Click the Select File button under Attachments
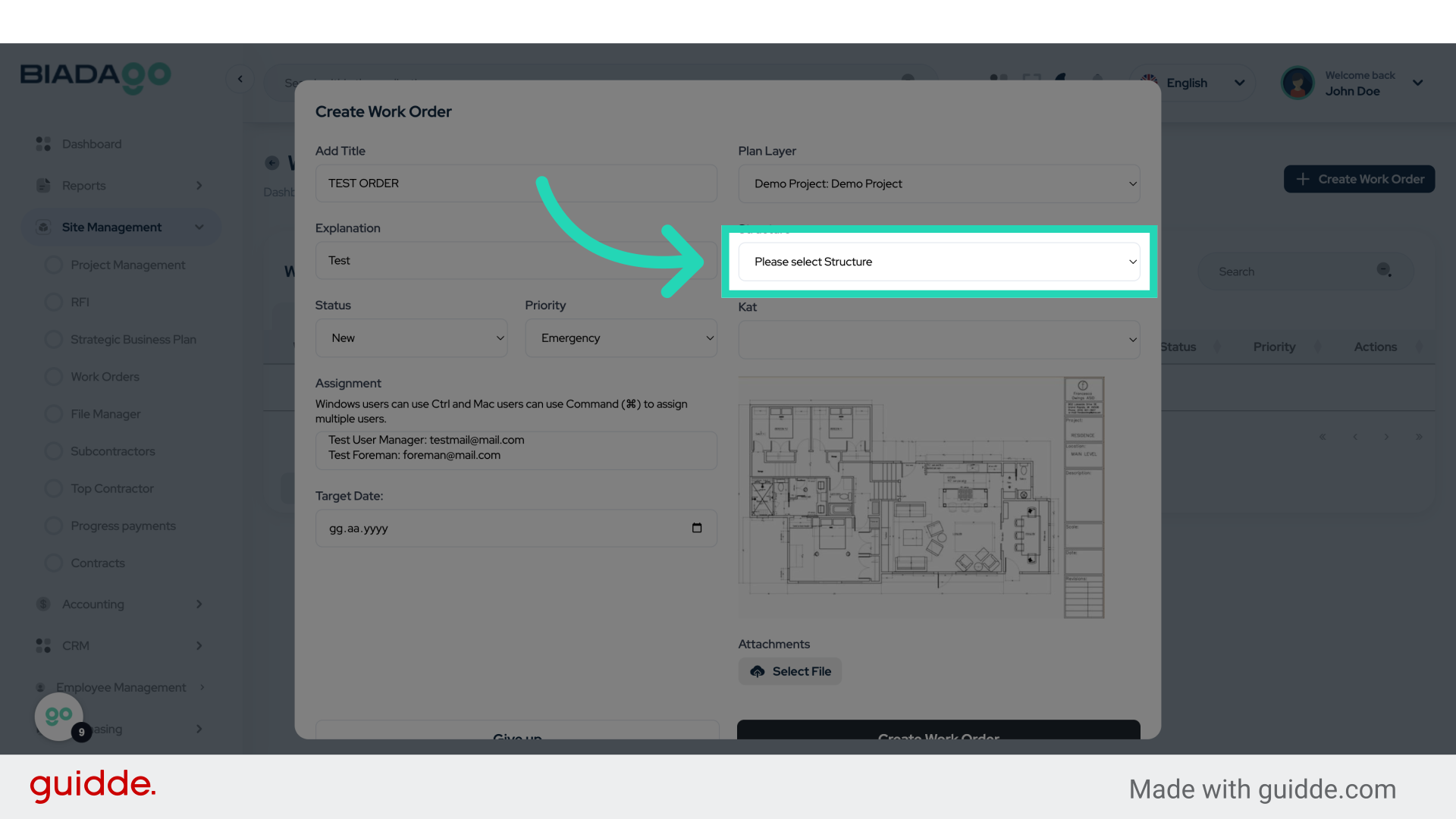Viewport: 1456px width, 819px height. pyautogui.click(x=789, y=671)
